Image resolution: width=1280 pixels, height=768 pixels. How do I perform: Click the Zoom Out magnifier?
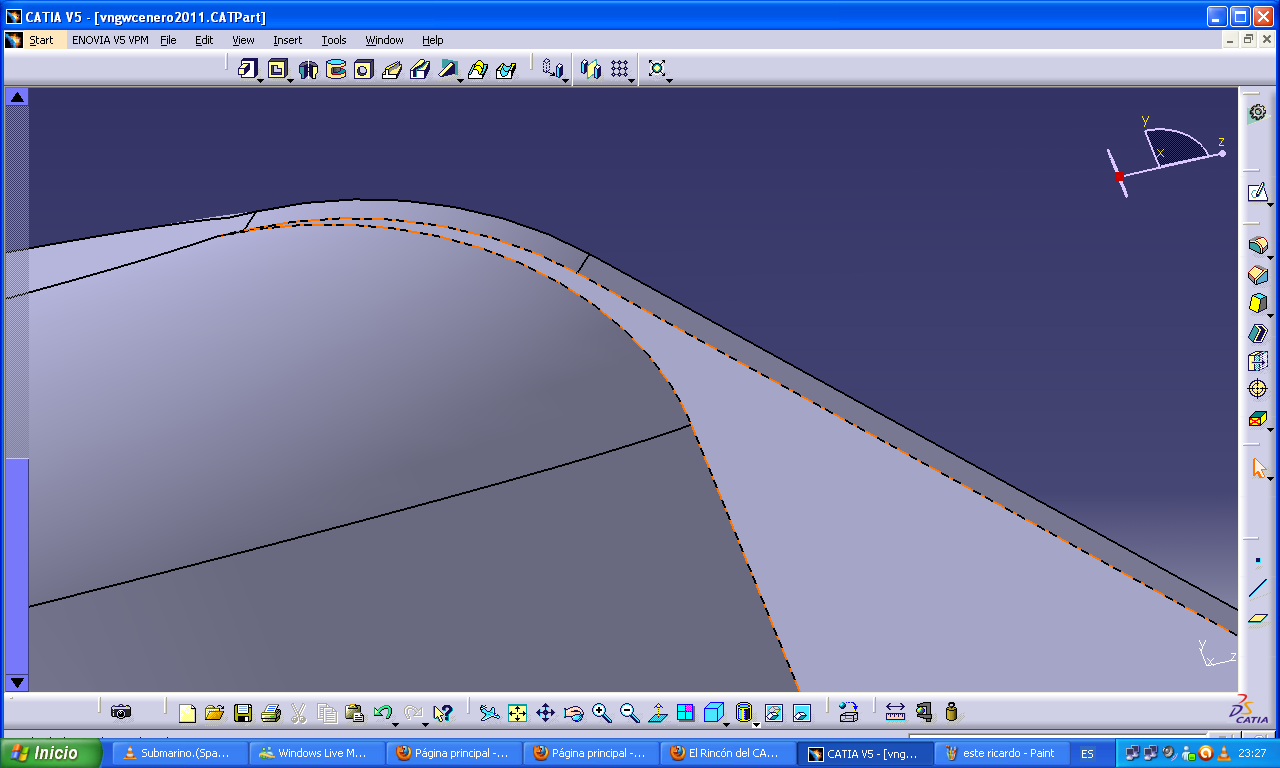coord(629,713)
